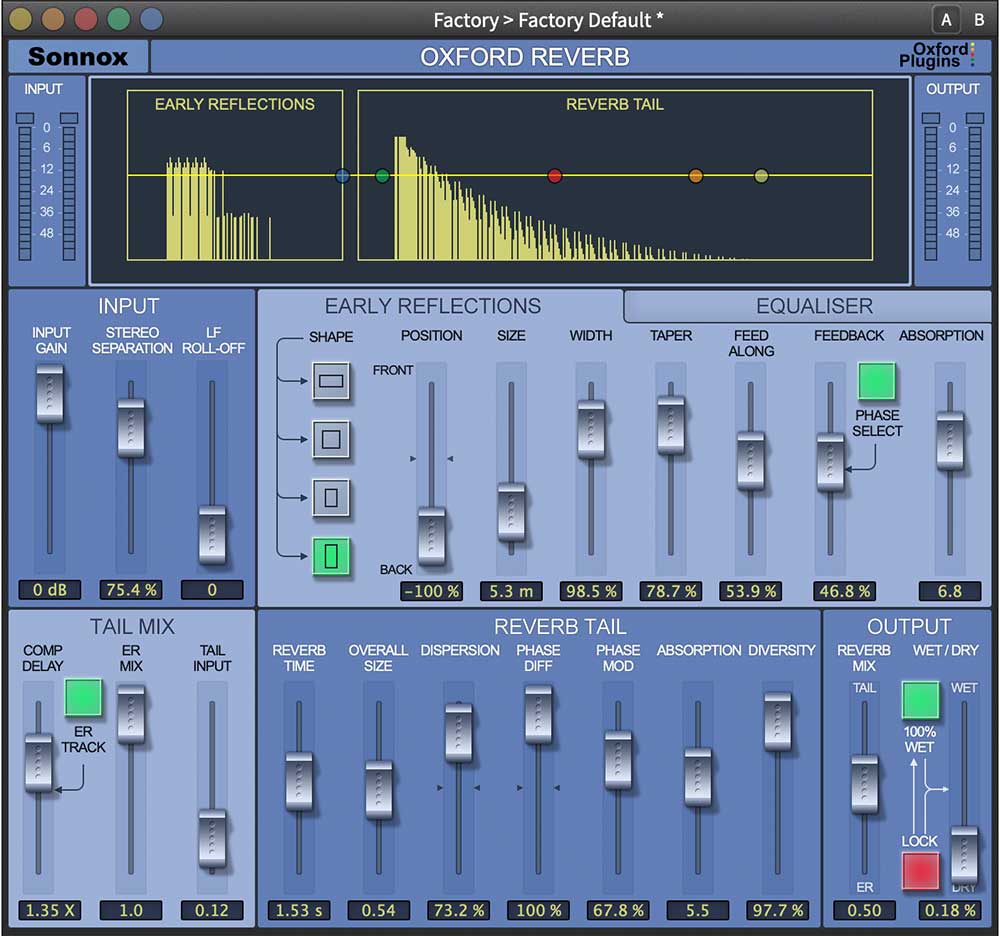Click the ER Mix slider handle
1000x936 pixels.
tap(131, 715)
